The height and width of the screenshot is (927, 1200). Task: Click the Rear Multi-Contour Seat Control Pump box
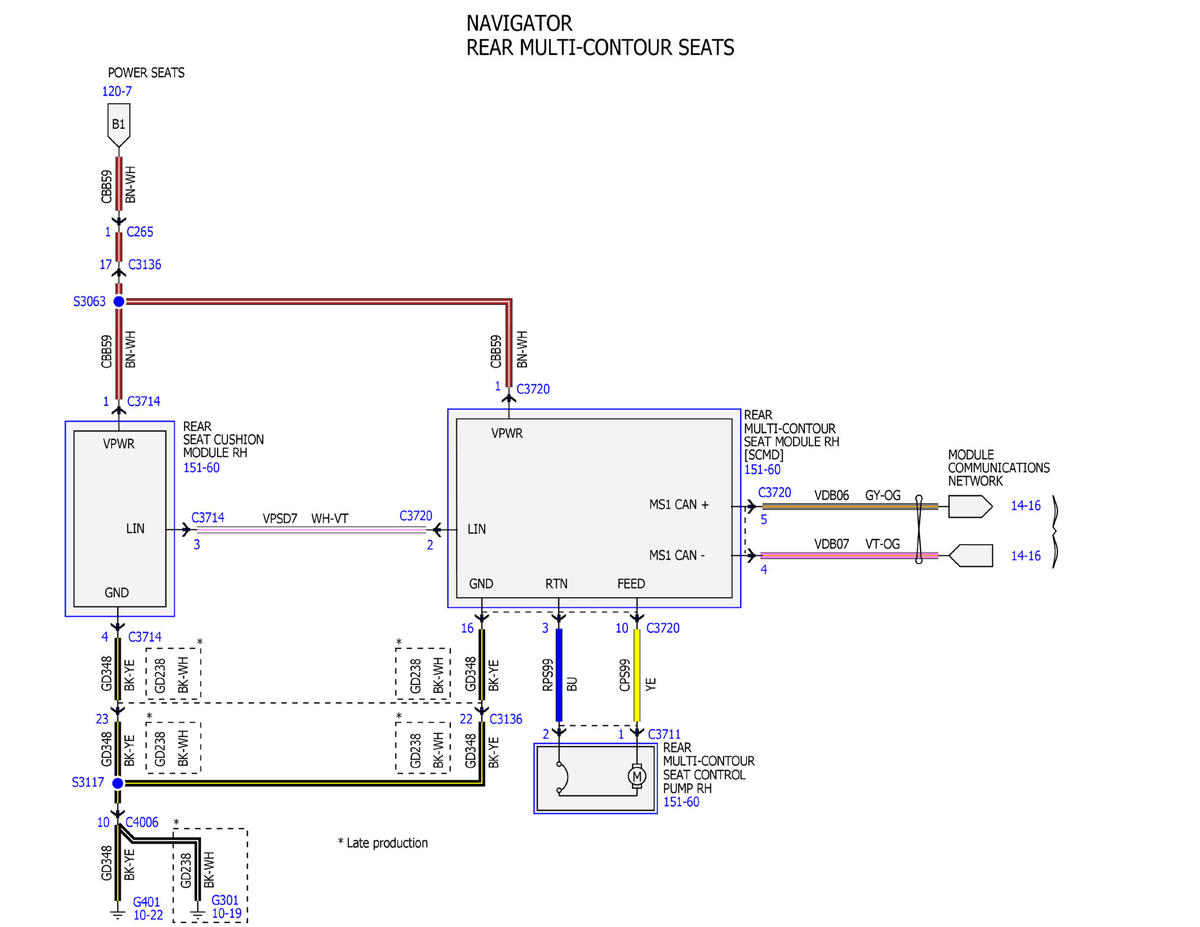[595, 778]
